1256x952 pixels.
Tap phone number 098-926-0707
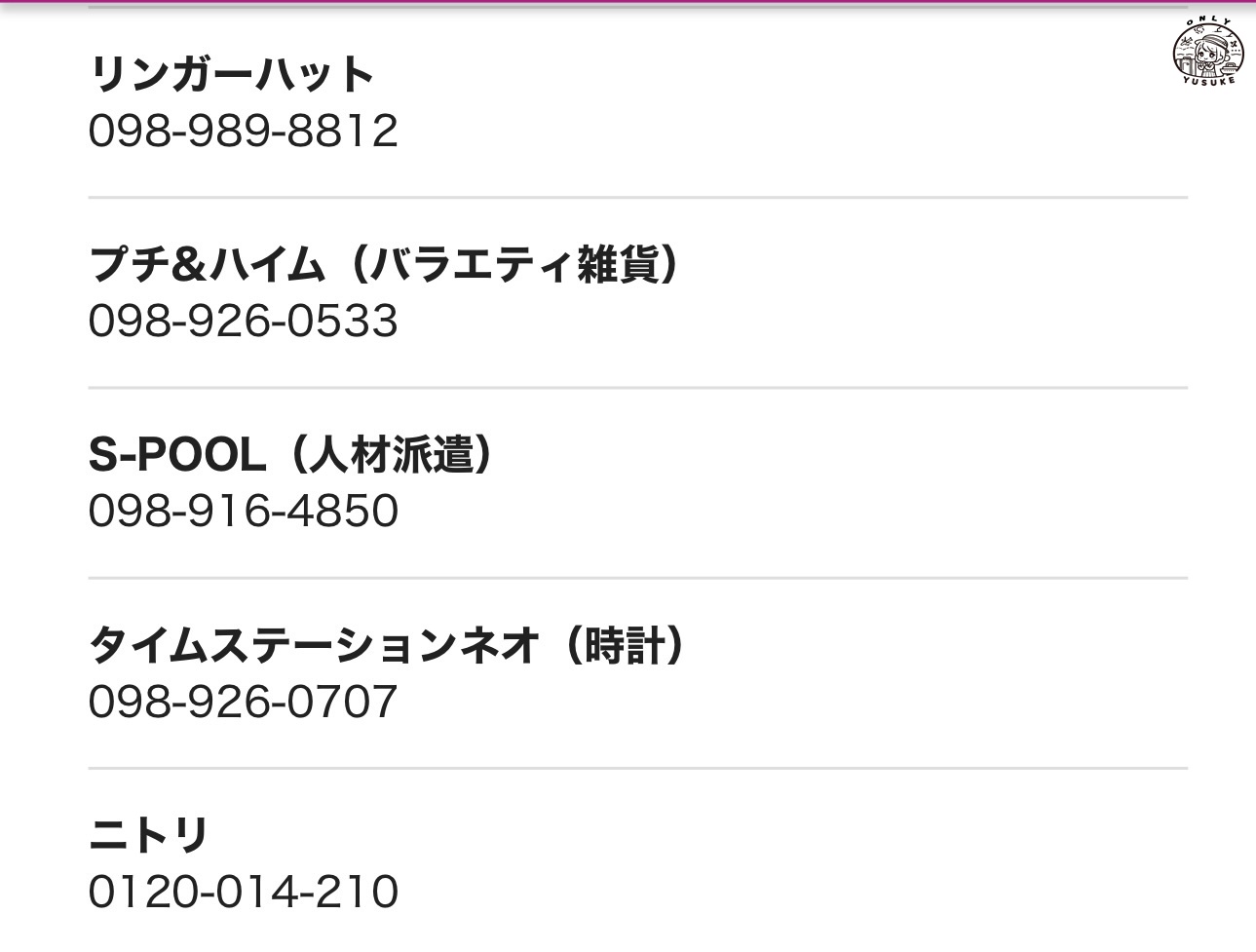pos(244,702)
